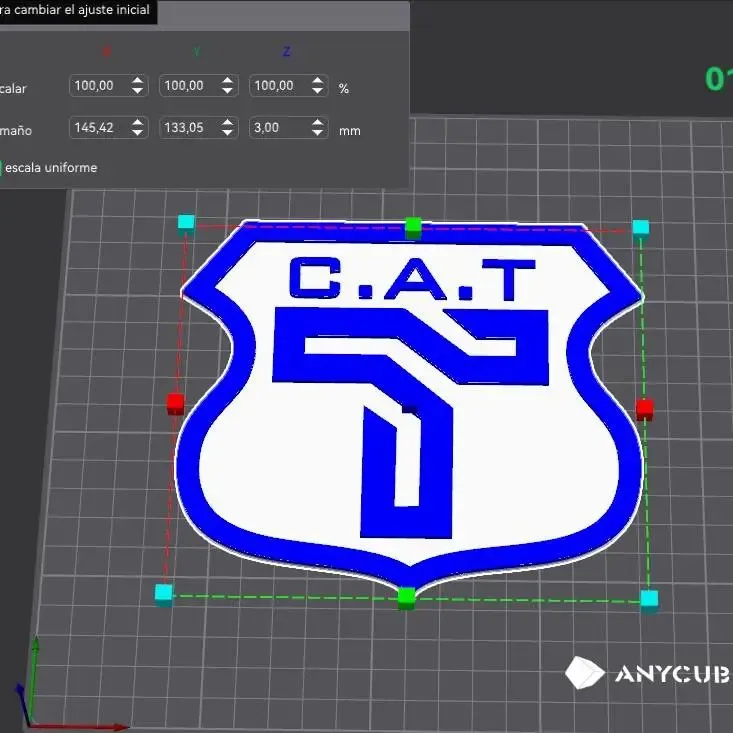Click the Z size field showing 3,00
The width and height of the screenshot is (733, 733).
click(289, 128)
